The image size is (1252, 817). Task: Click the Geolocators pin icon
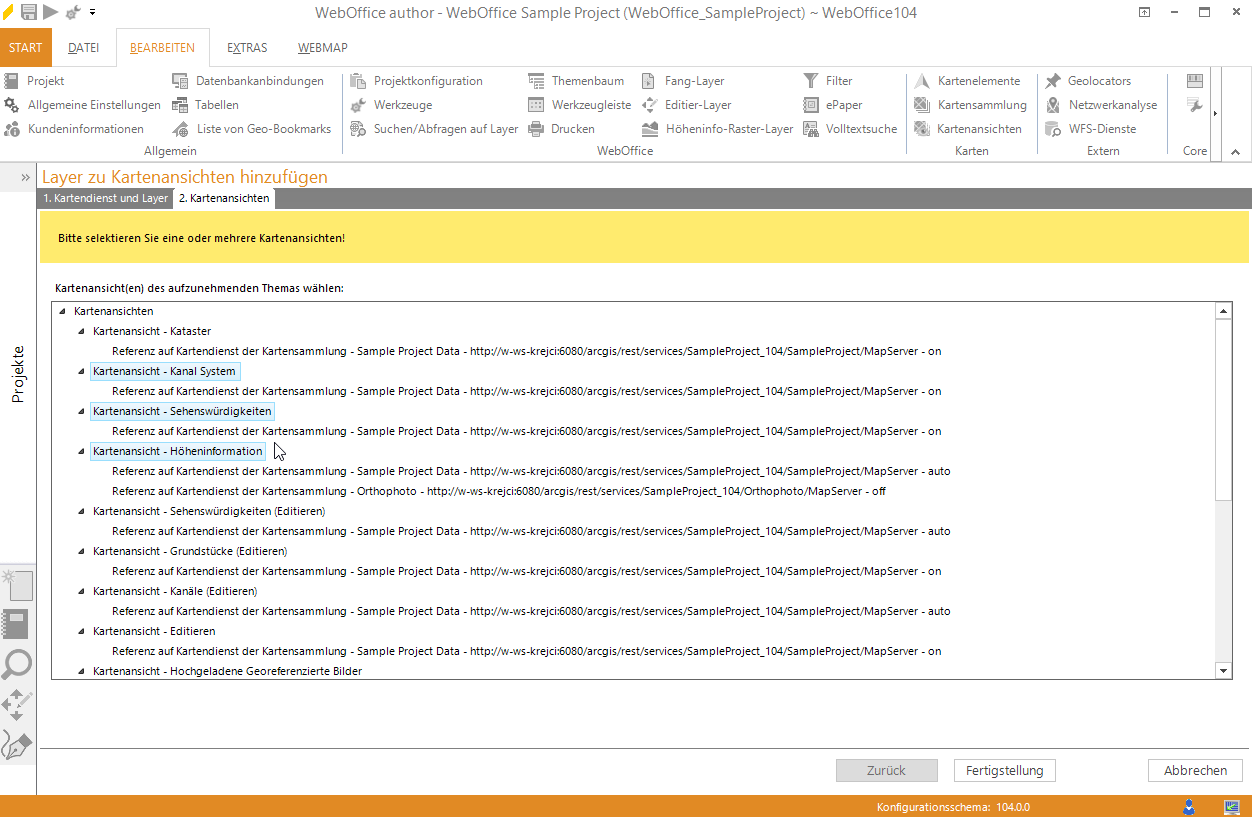[1053, 81]
